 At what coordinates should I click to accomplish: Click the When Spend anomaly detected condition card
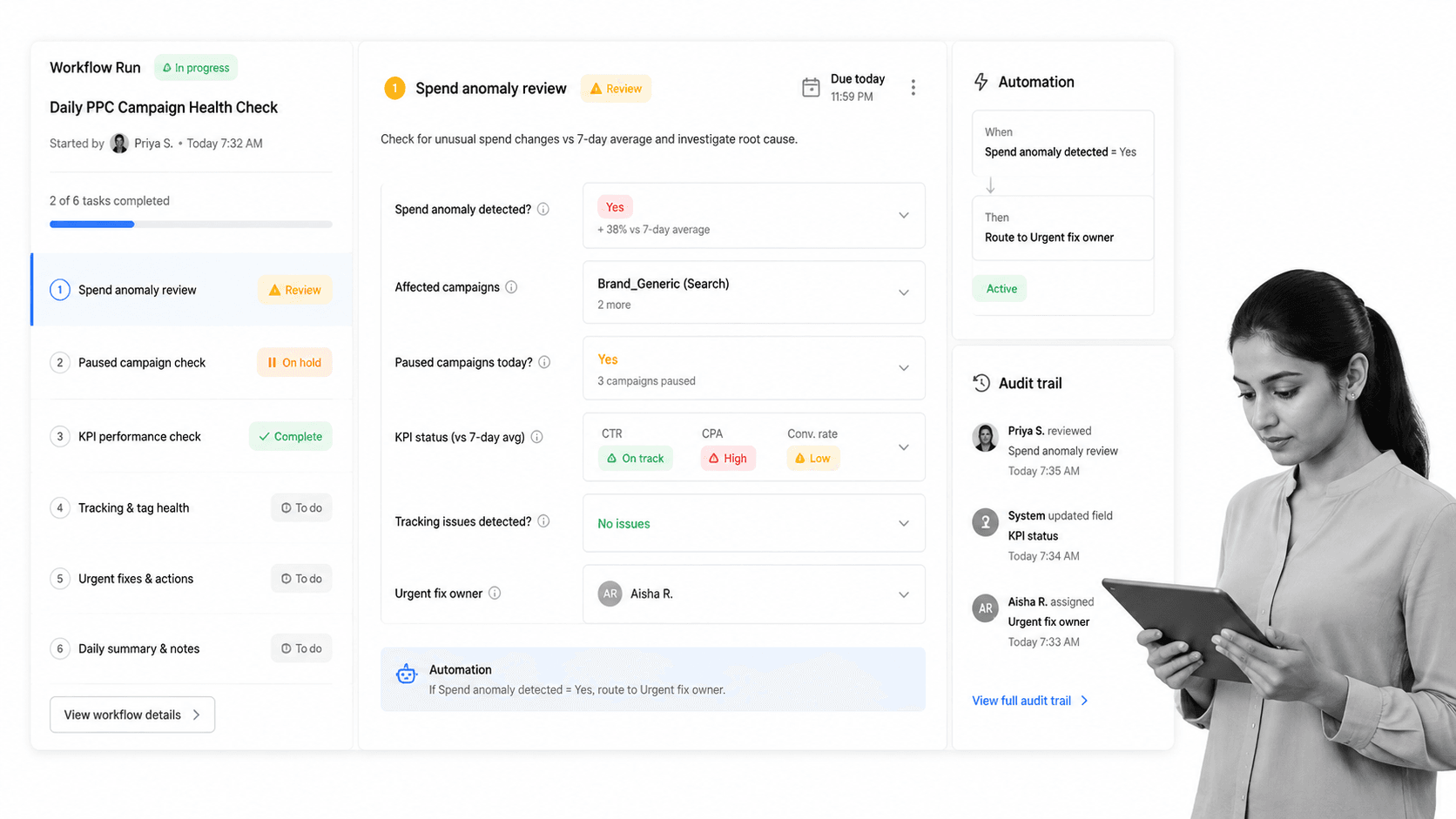click(1062, 143)
